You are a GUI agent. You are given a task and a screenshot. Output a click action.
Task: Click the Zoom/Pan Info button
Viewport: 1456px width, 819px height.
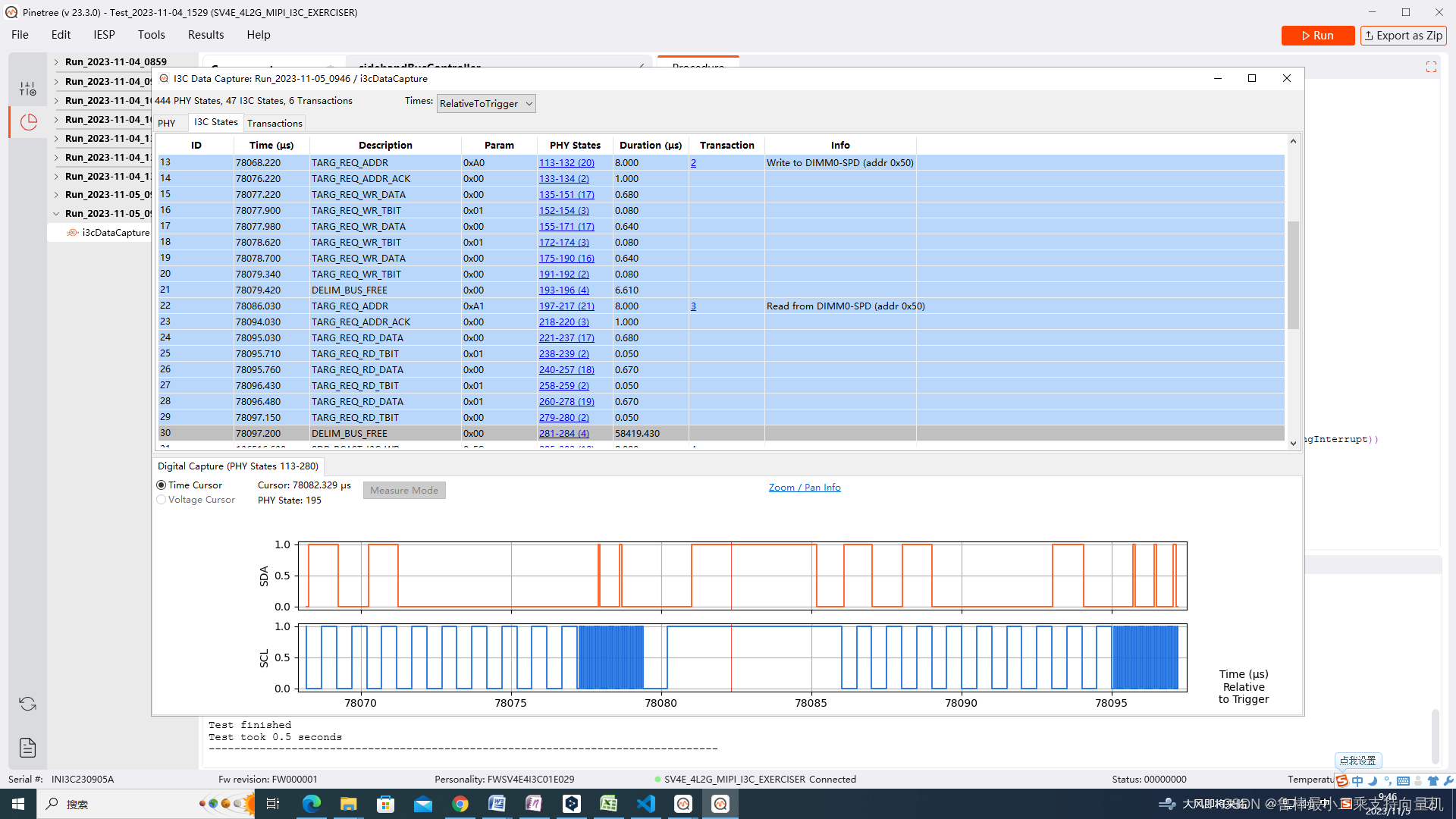[804, 487]
